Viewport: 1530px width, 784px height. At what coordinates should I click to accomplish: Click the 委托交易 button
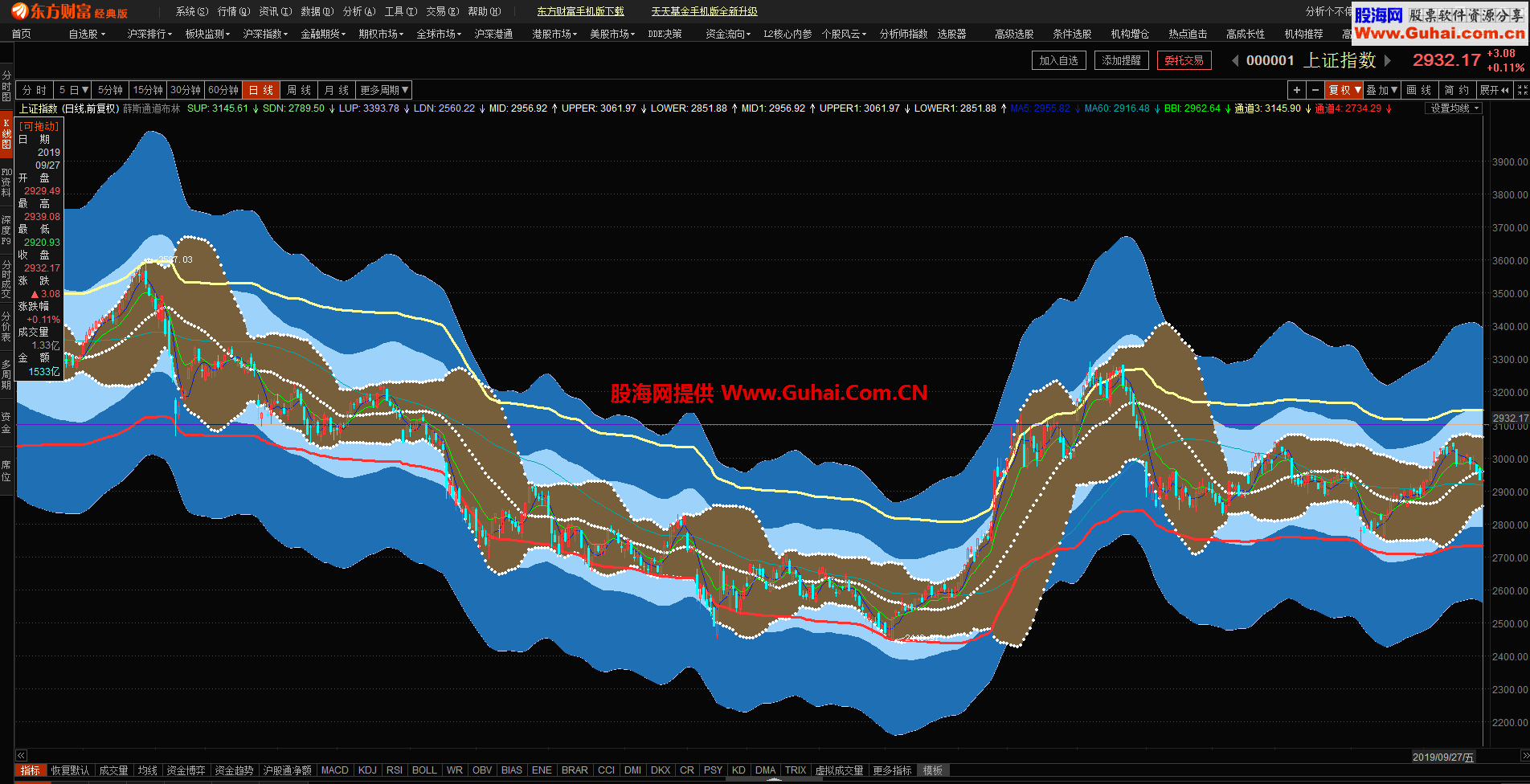click(1184, 60)
